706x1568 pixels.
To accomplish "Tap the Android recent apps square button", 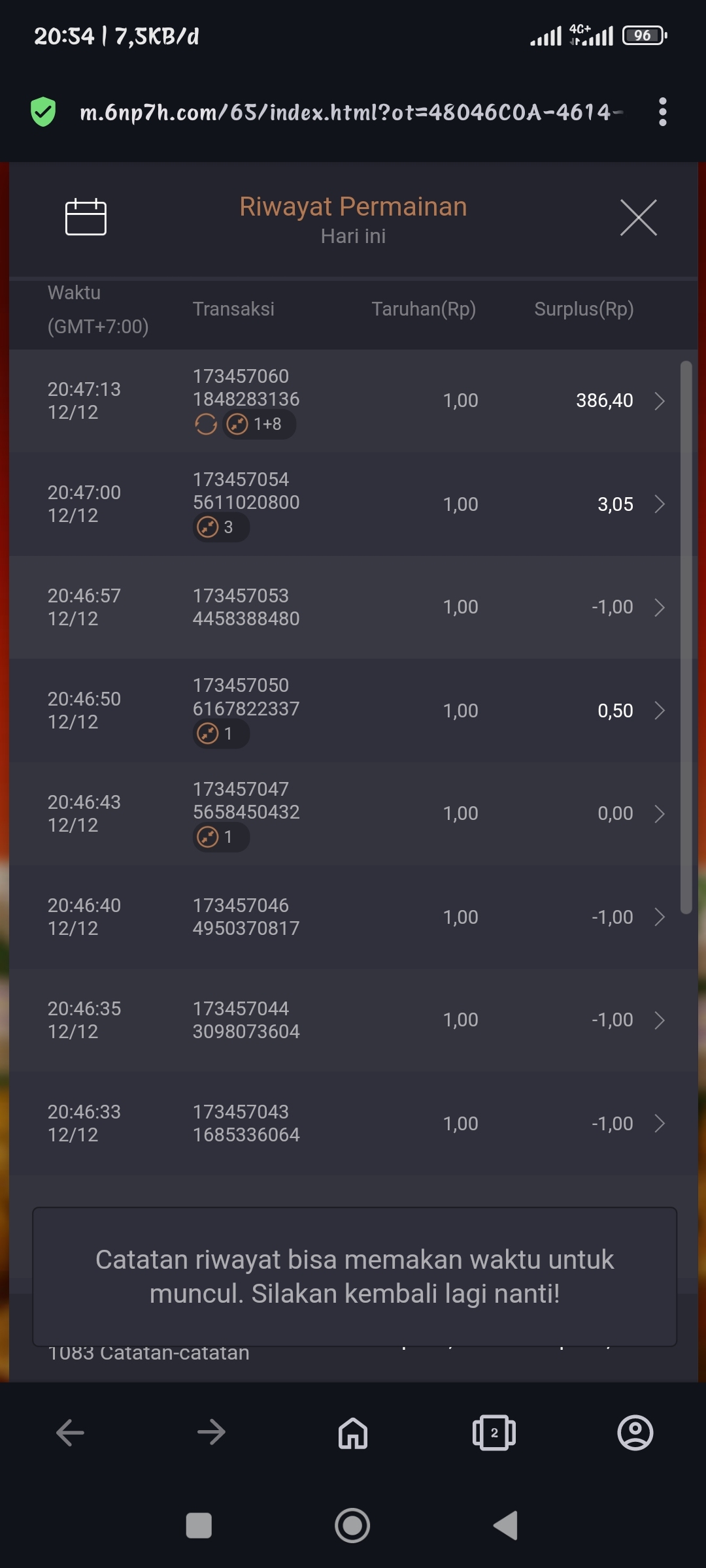I will (x=199, y=1526).
